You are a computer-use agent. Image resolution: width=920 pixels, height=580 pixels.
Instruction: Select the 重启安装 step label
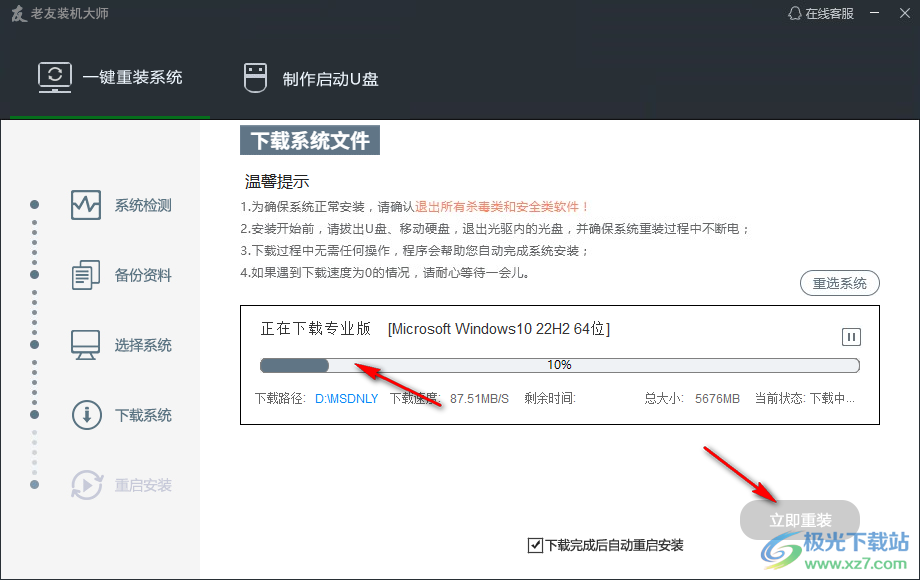click(x=143, y=485)
